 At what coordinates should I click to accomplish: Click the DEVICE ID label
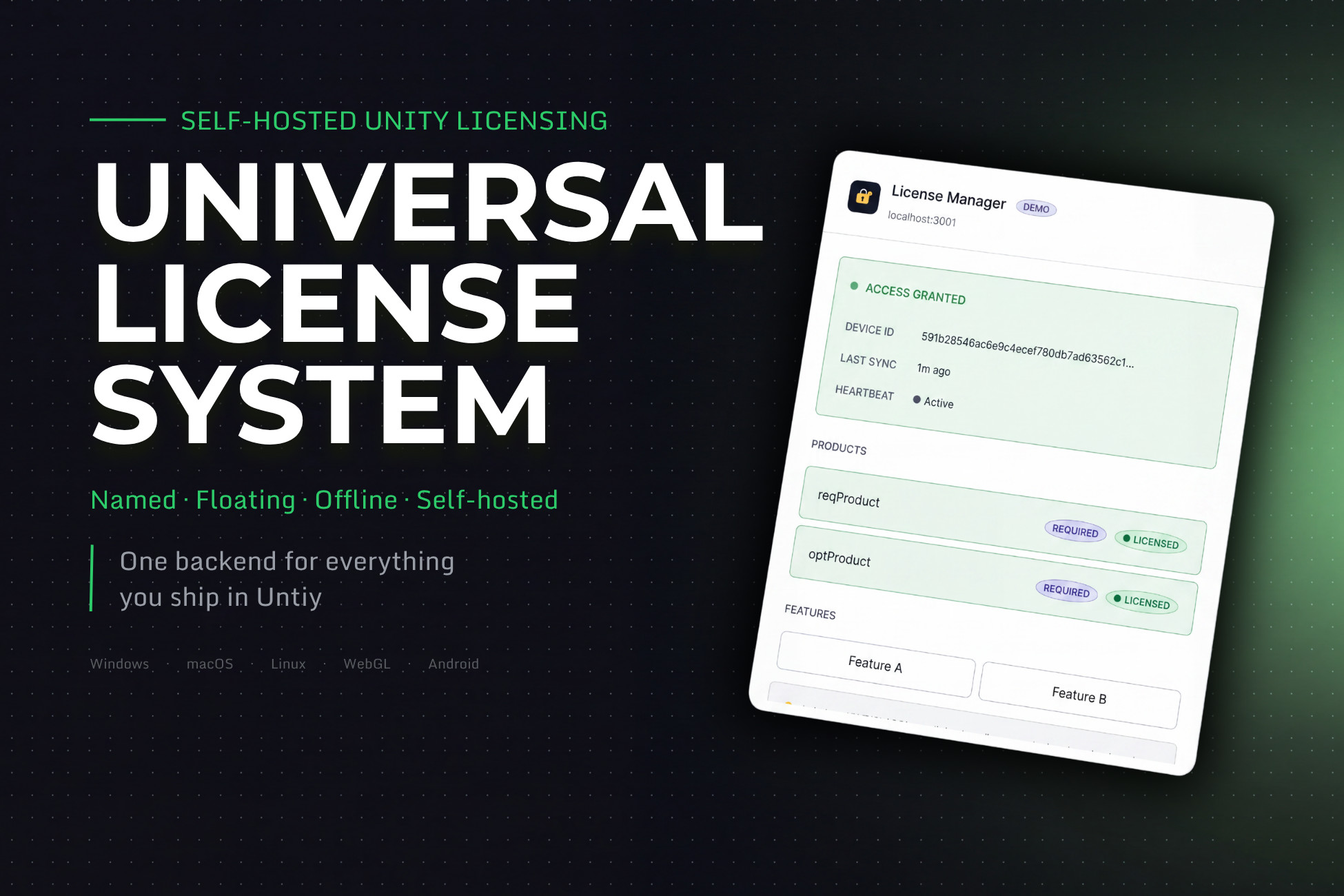point(869,329)
